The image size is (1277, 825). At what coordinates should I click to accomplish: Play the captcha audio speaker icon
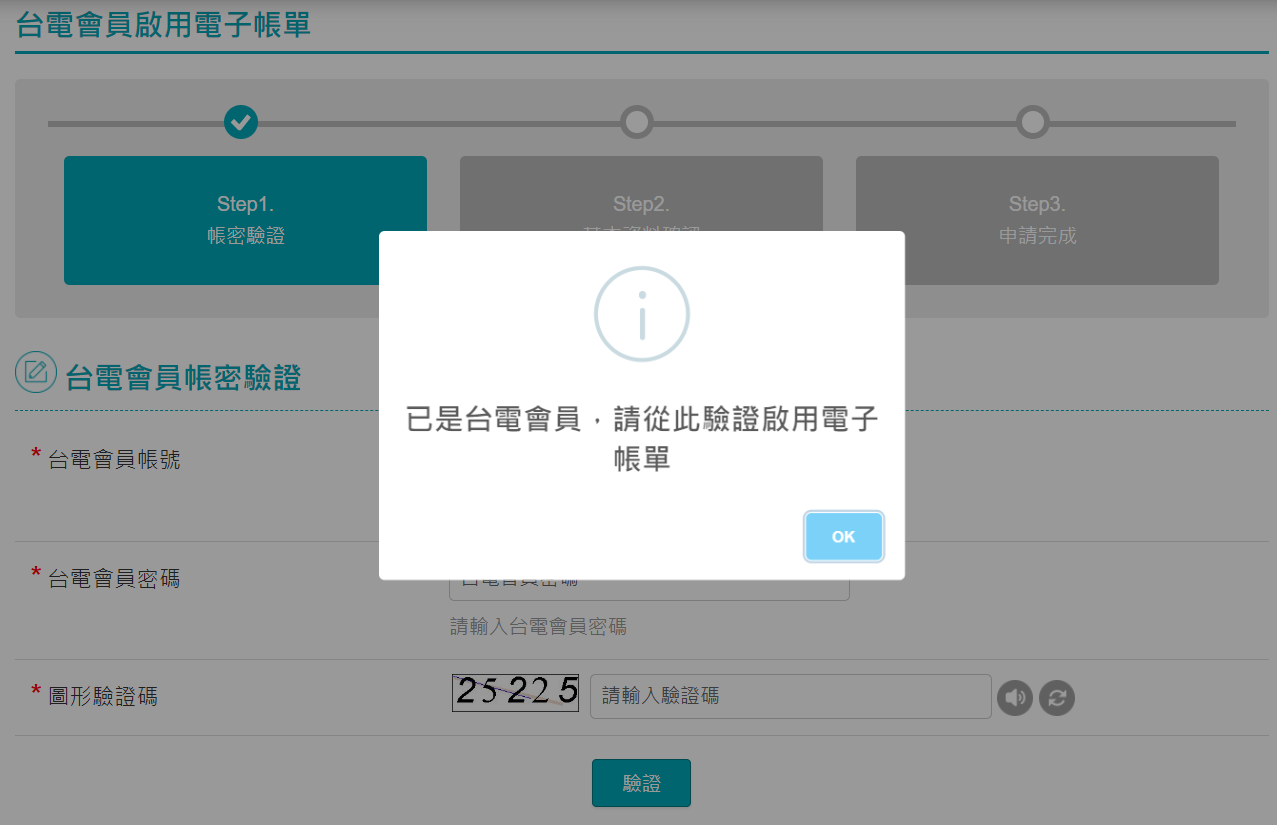point(1015,698)
